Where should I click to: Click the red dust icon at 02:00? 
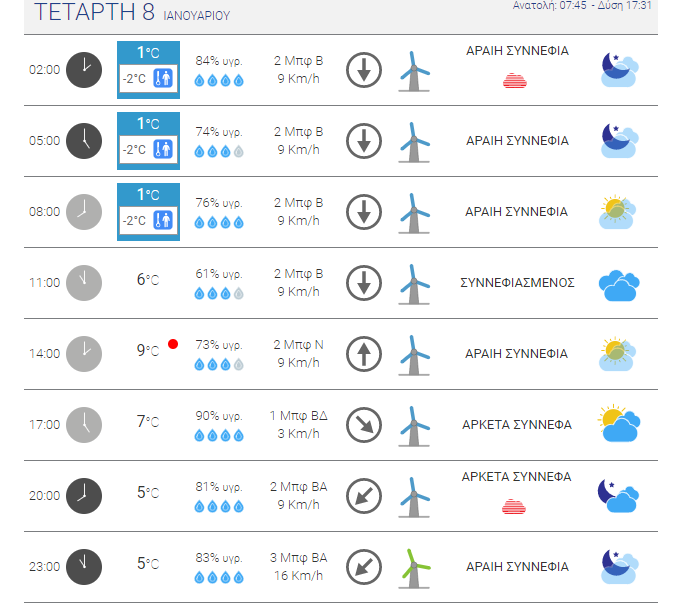[x=515, y=81]
